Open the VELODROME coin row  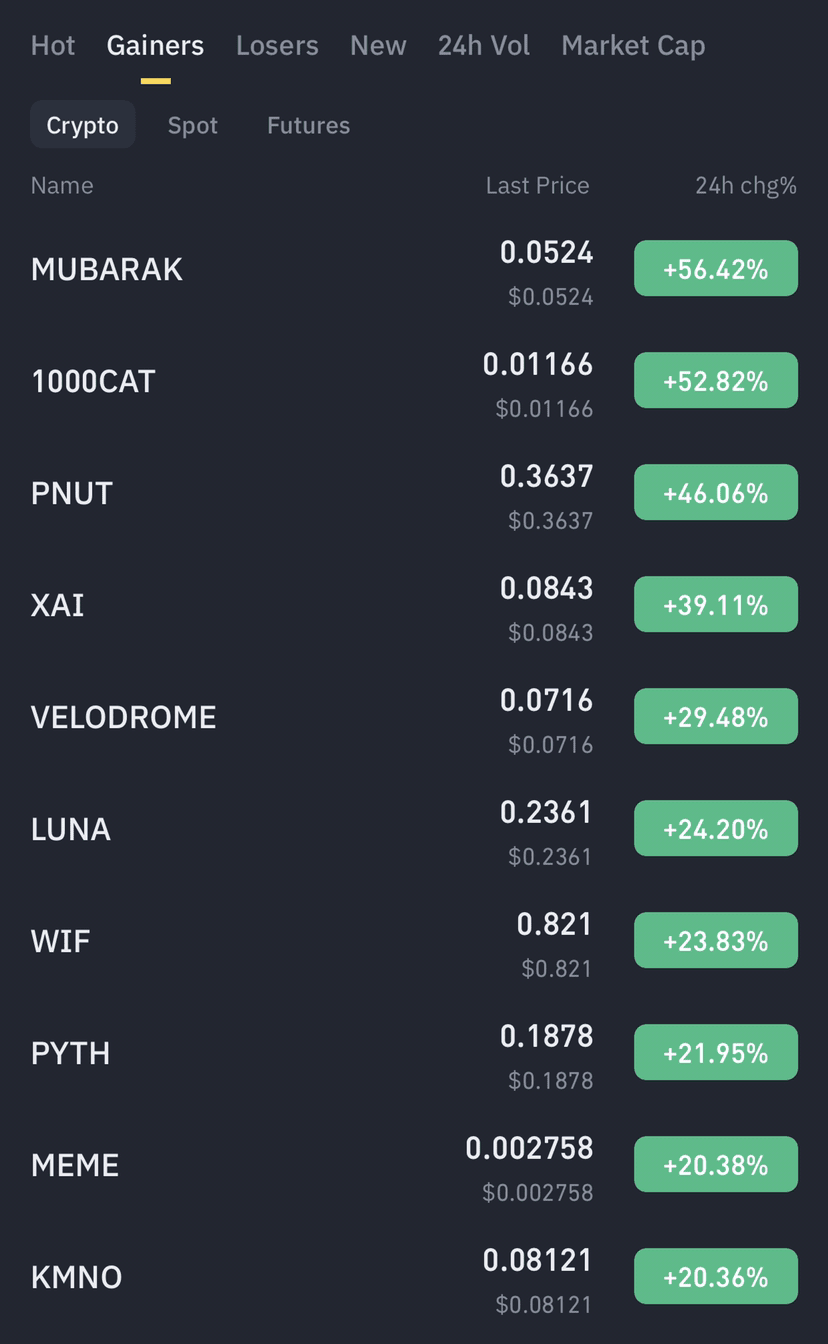414,717
